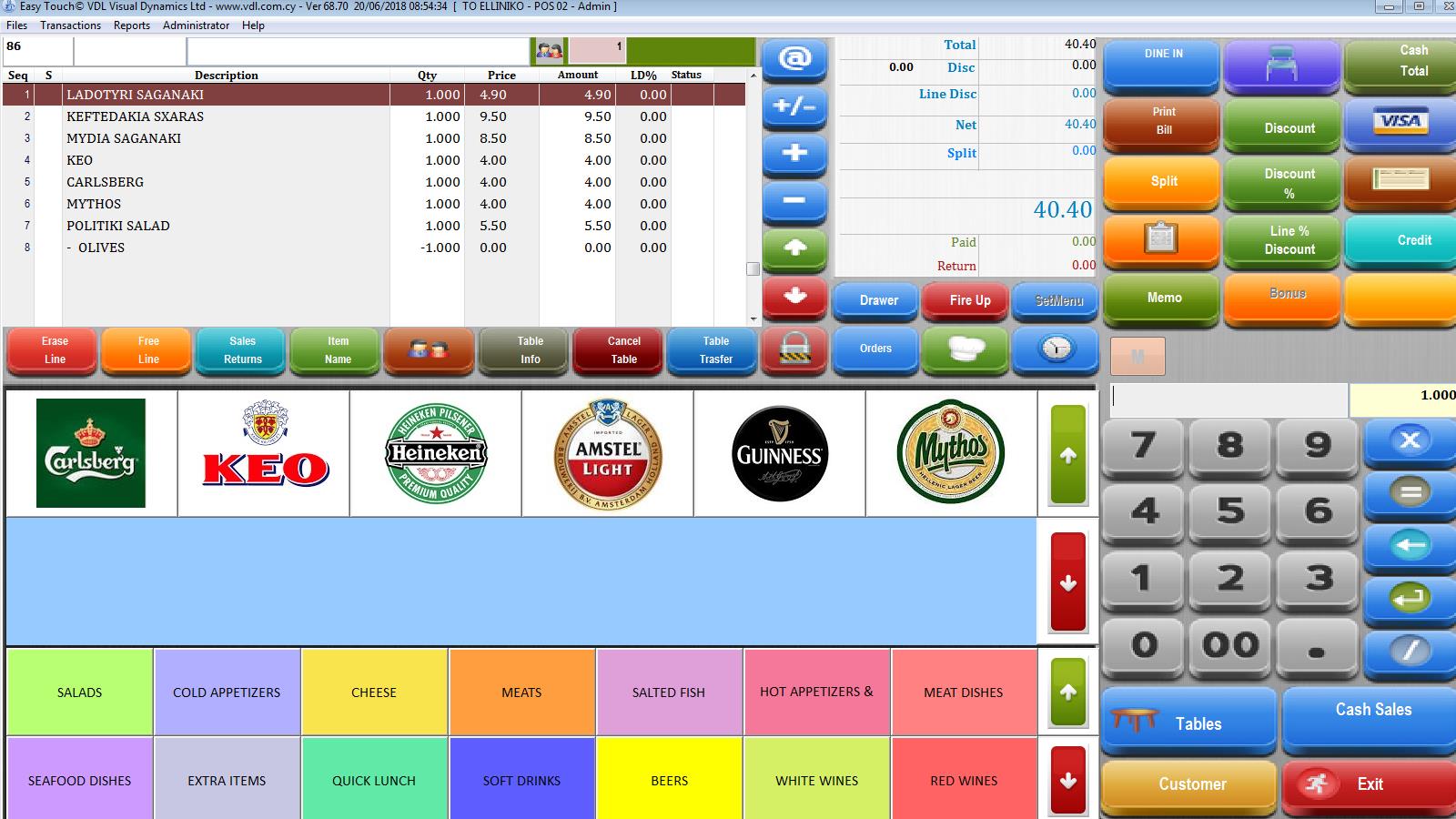The width and height of the screenshot is (1456, 819).
Task: Page categories up with green arrow
Action: point(1068,693)
